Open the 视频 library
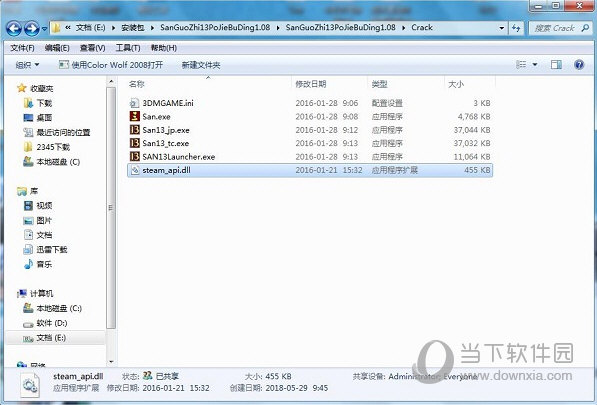 coord(44,206)
